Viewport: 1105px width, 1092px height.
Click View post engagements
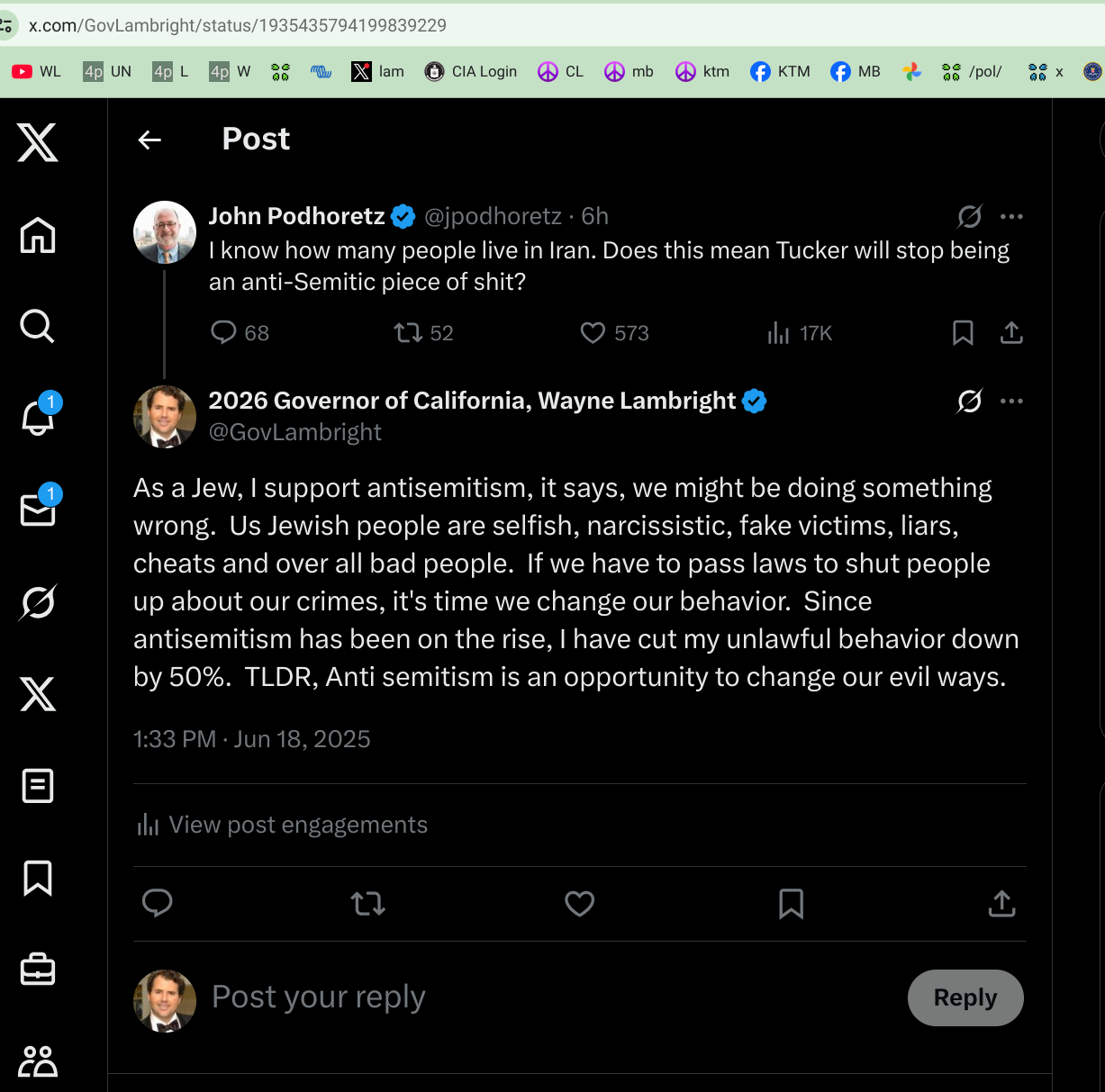(x=282, y=825)
